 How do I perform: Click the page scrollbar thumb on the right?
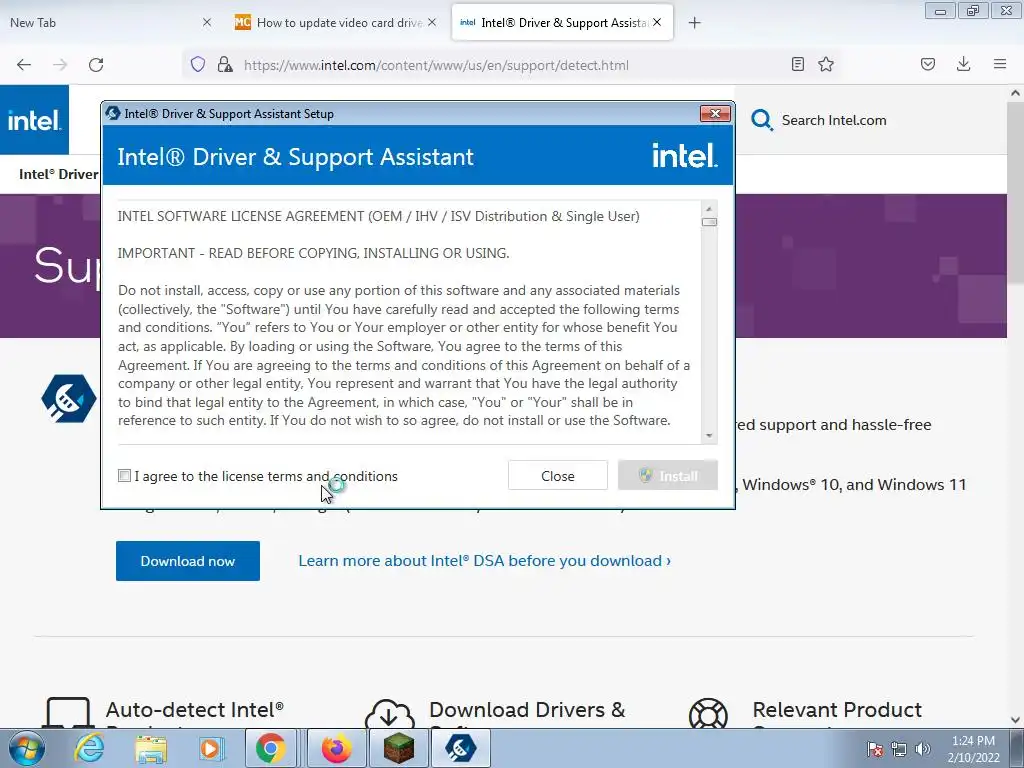coord(1016,195)
